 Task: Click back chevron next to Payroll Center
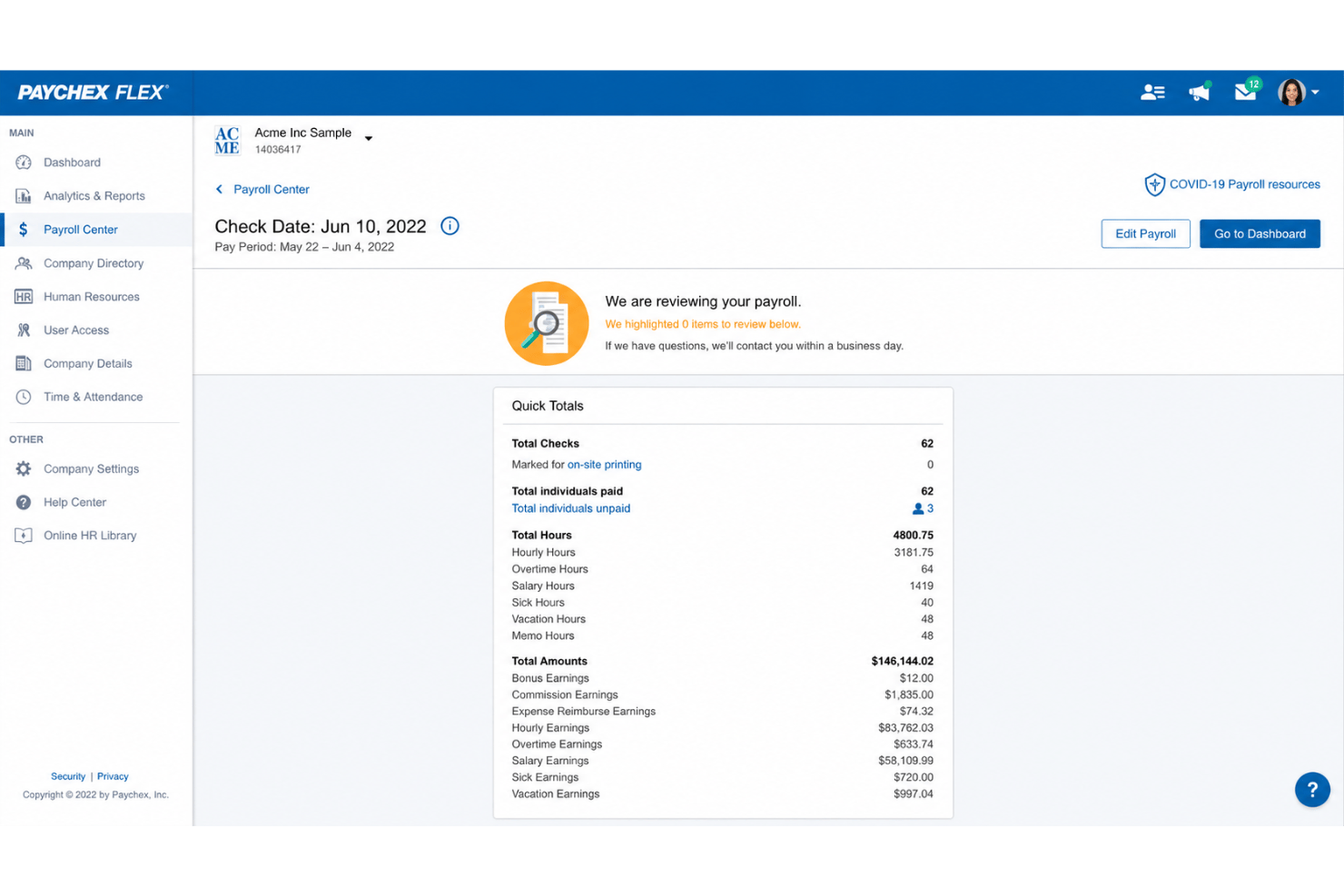[219, 189]
